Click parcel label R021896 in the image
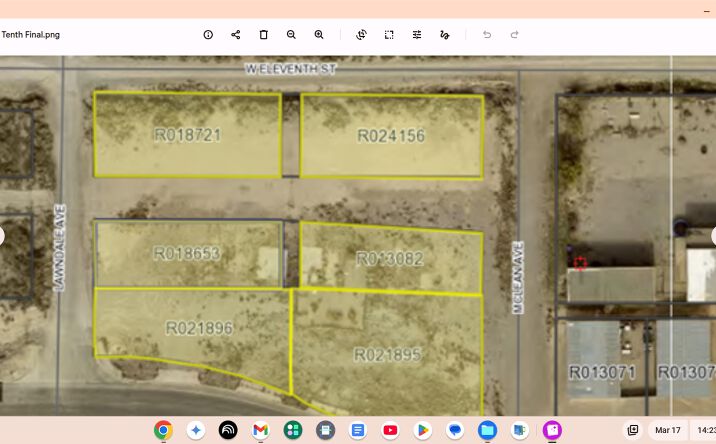716x444 pixels. coord(199,328)
